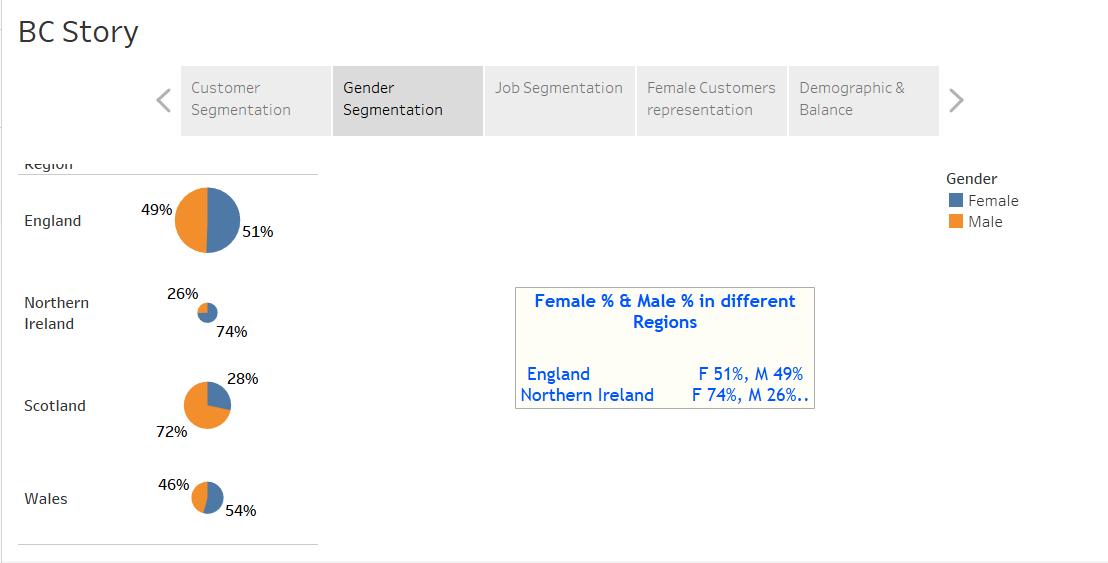The width and height of the screenshot is (1108, 563).
Task: Click the Northern Ireland pie chart
Action: (207, 312)
